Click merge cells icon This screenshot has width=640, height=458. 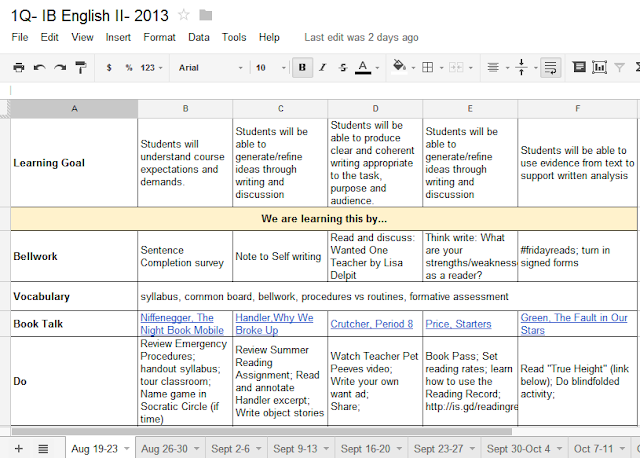(x=456, y=67)
